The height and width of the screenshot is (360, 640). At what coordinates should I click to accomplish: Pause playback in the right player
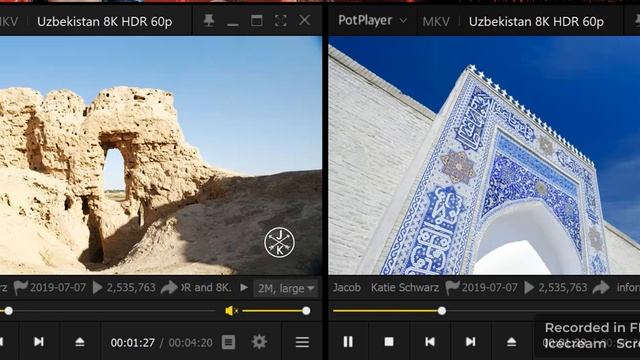click(x=348, y=342)
